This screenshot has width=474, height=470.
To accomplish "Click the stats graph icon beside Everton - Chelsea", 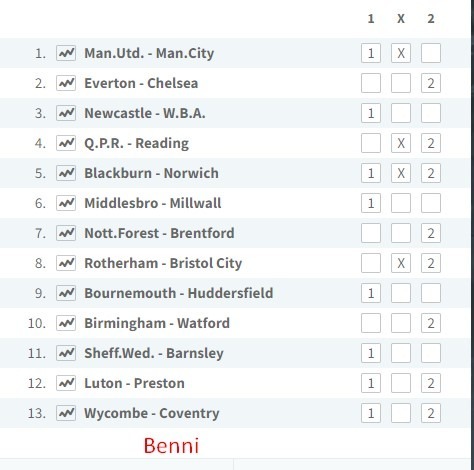I will [x=66, y=83].
